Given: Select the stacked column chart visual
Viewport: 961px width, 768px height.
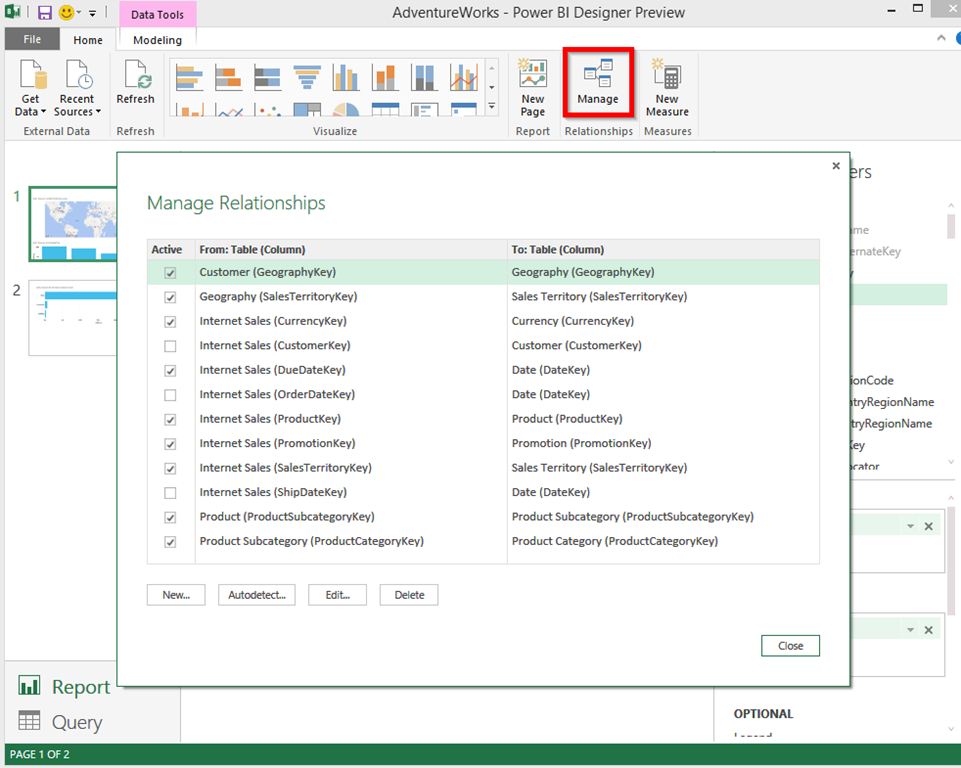Looking at the screenshot, I should 385,77.
